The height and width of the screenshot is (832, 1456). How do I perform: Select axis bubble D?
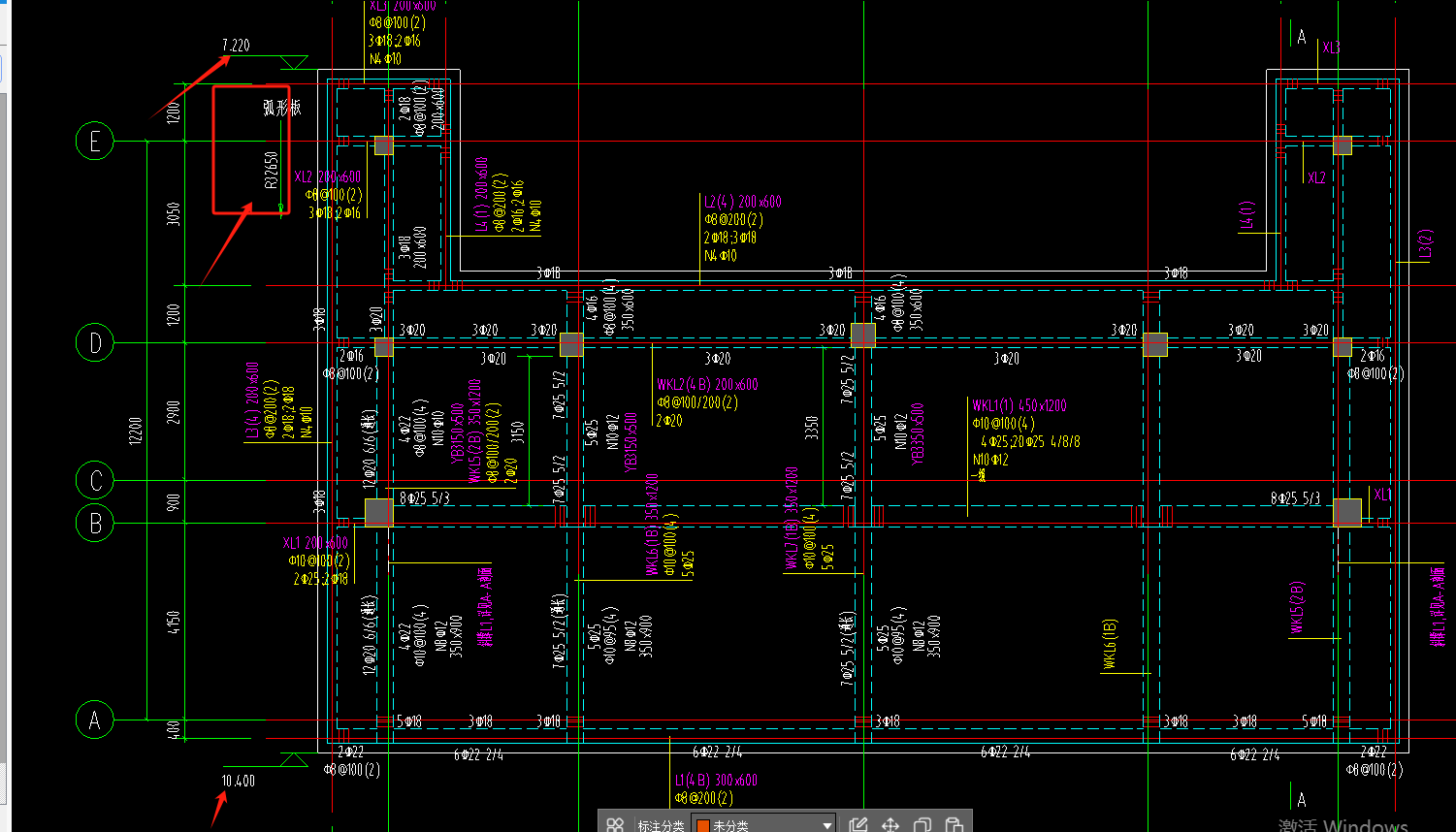[95, 342]
